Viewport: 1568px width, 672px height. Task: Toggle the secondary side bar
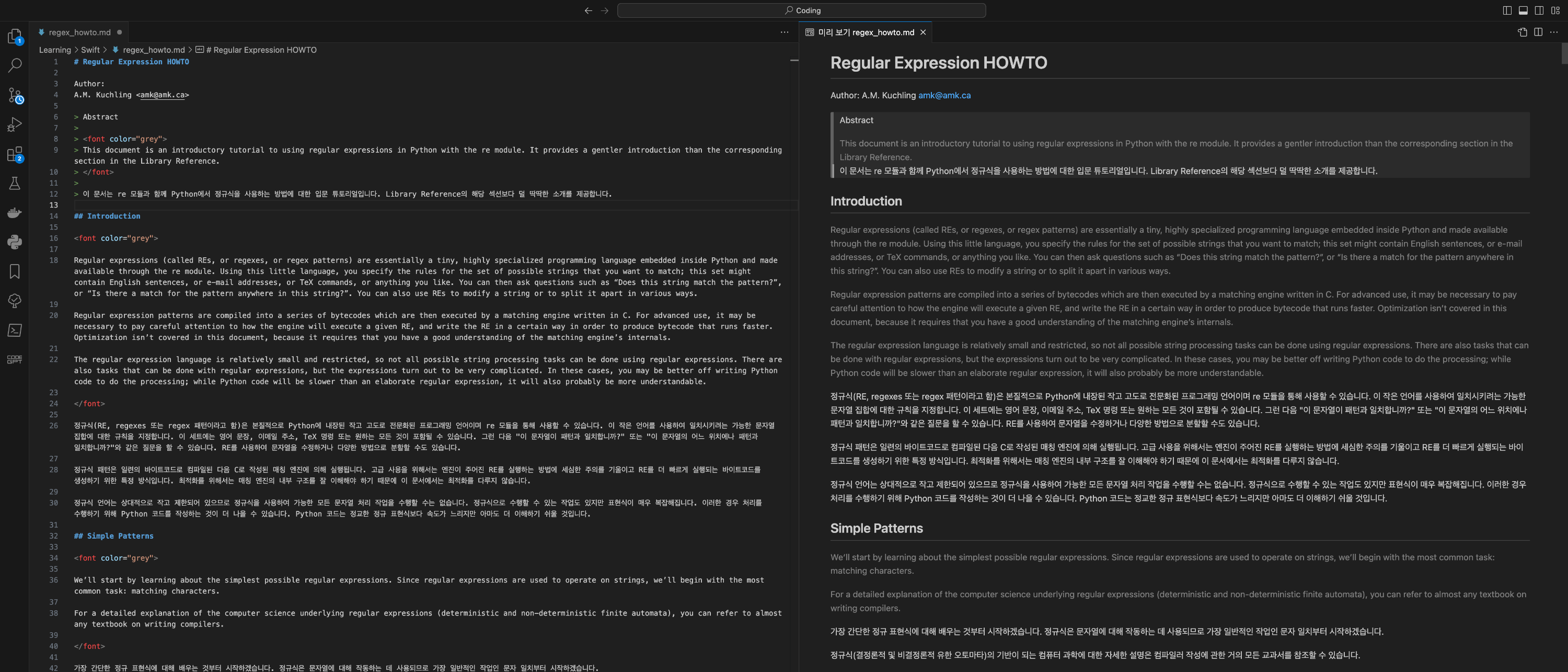[x=1539, y=10]
